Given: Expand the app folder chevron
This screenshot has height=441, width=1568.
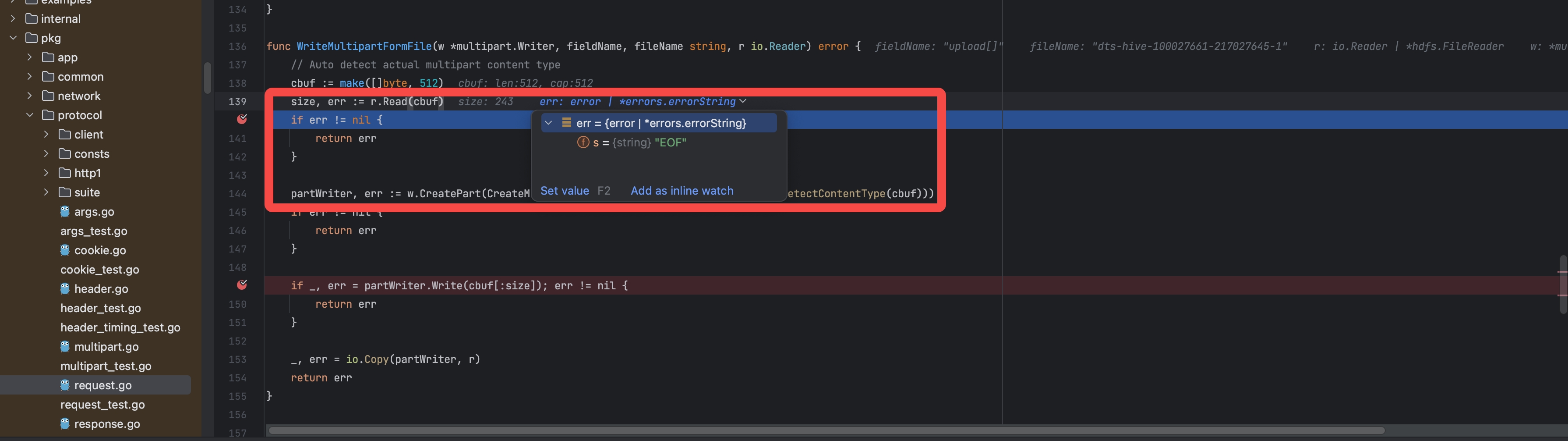Looking at the screenshot, I should click(29, 57).
